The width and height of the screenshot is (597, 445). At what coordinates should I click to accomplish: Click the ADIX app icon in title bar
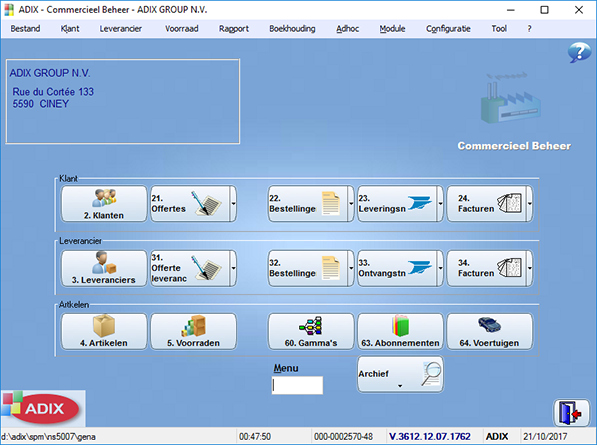pos(9,10)
